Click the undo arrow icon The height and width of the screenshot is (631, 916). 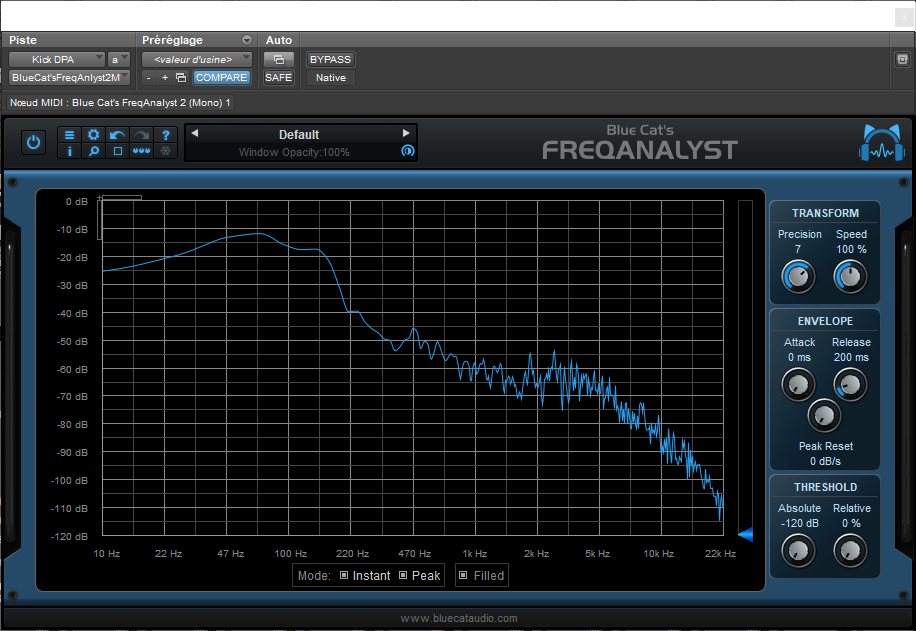[x=117, y=135]
